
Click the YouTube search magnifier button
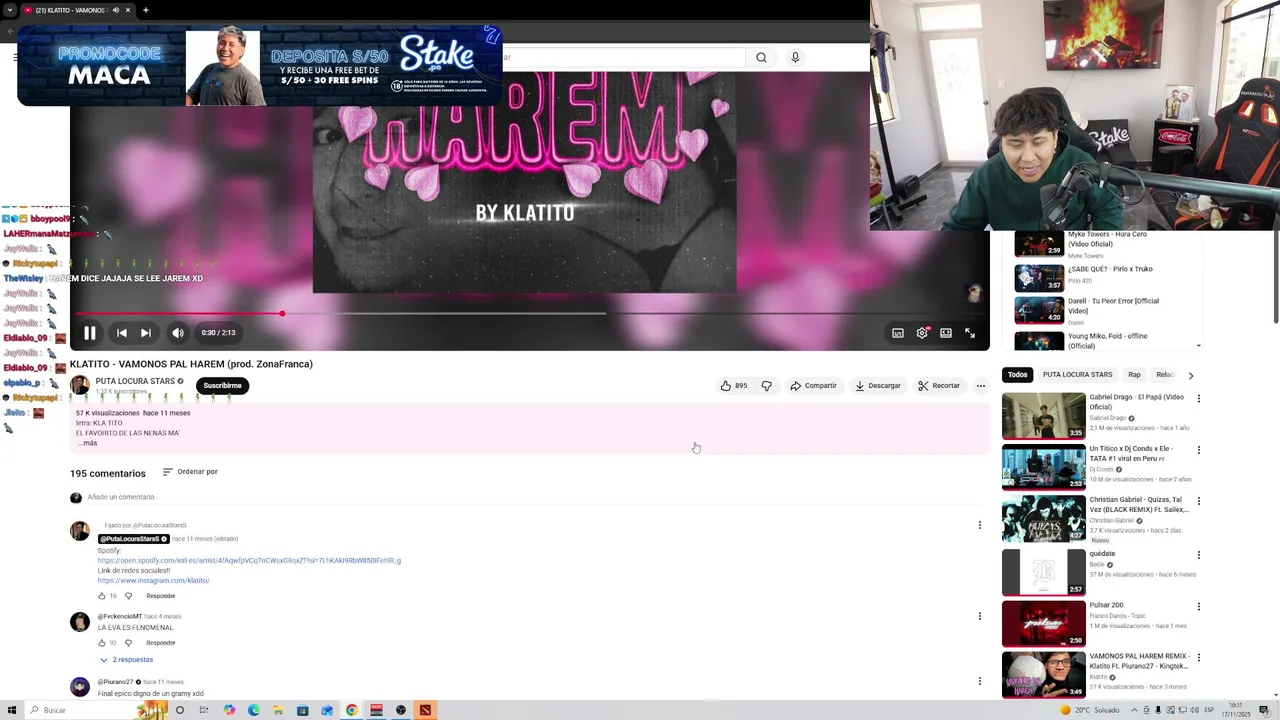[761, 58]
